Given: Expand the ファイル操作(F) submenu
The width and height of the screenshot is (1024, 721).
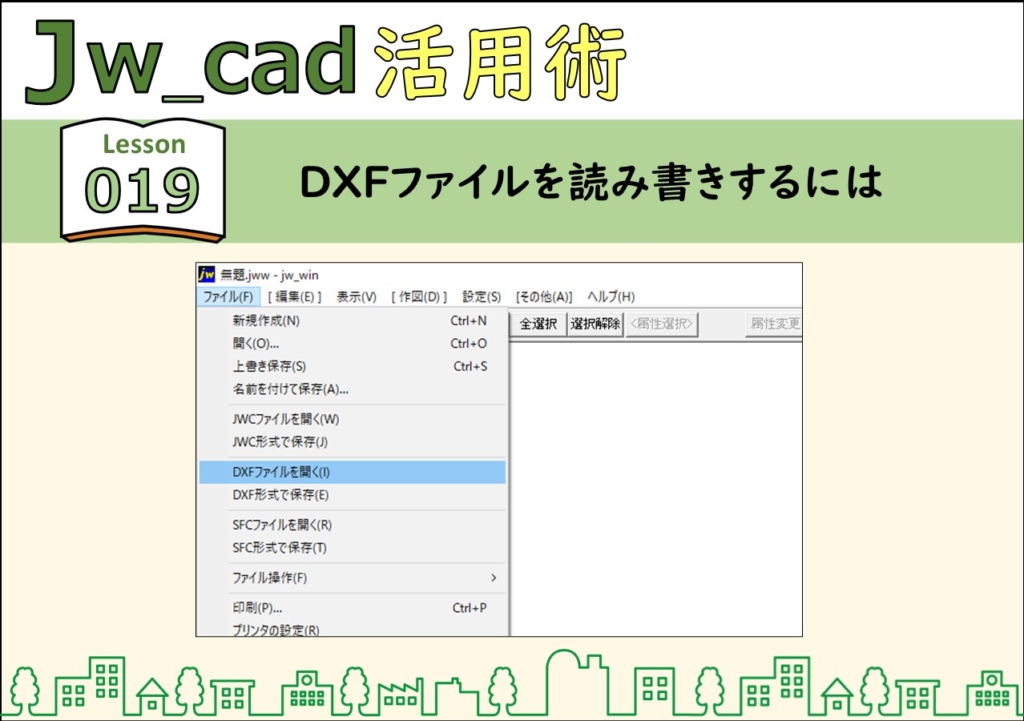Looking at the screenshot, I should pyautogui.click(x=353, y=578).
